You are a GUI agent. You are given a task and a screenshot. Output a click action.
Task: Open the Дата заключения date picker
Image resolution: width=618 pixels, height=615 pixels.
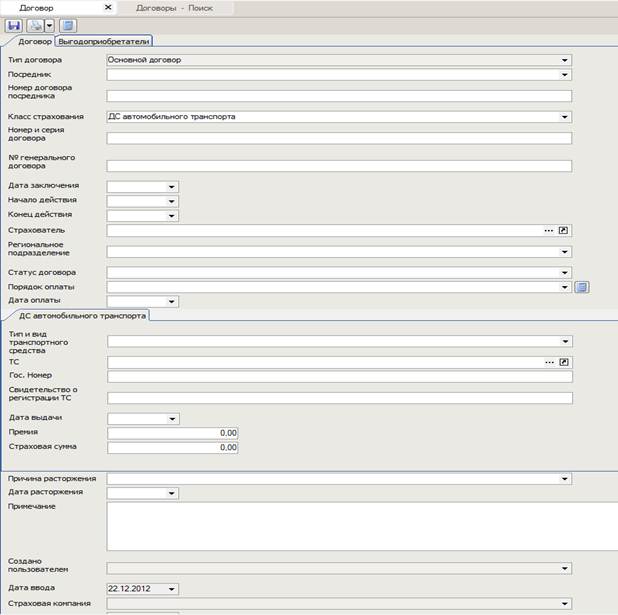(x=173, y=187)
